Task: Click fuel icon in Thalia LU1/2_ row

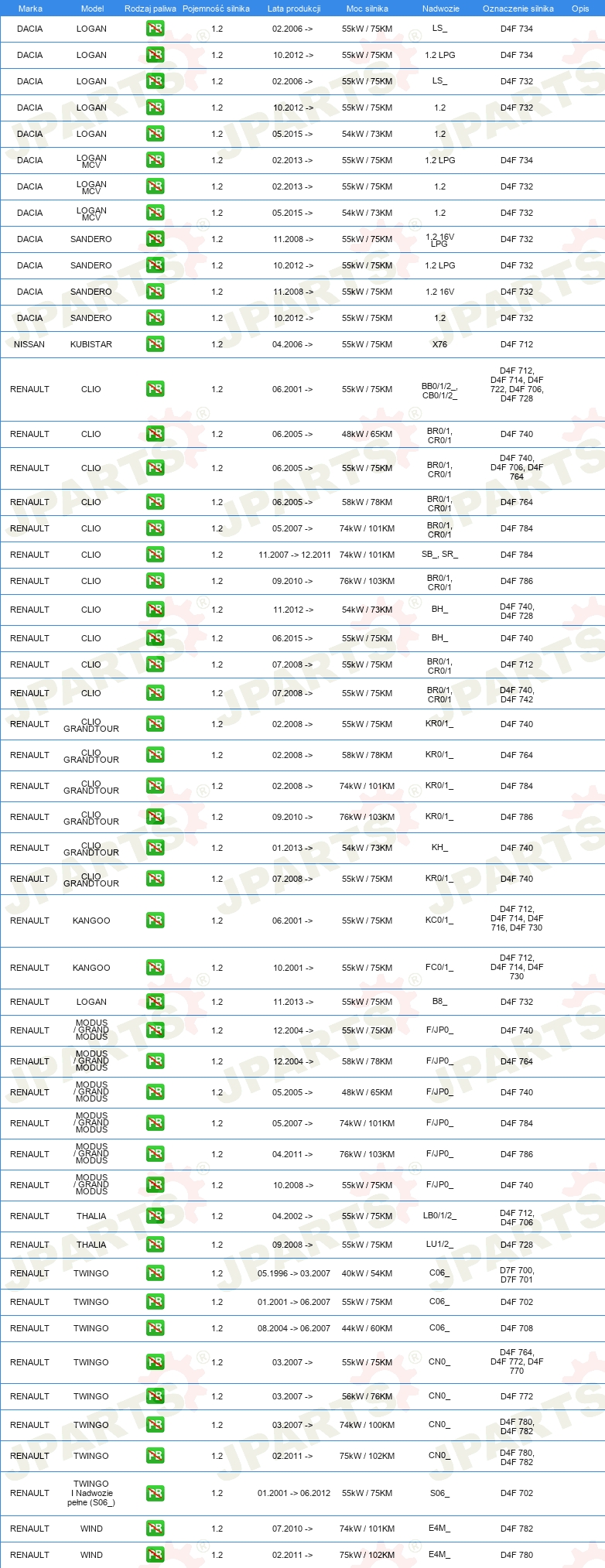Action: [156, 1245]
